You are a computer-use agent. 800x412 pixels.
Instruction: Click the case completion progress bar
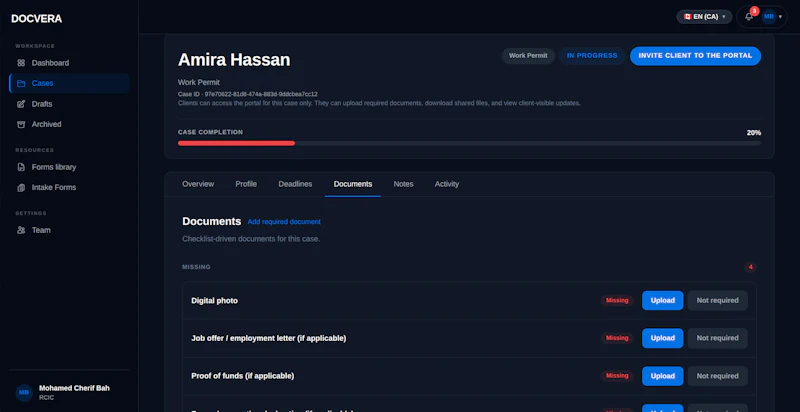[469, 143]
